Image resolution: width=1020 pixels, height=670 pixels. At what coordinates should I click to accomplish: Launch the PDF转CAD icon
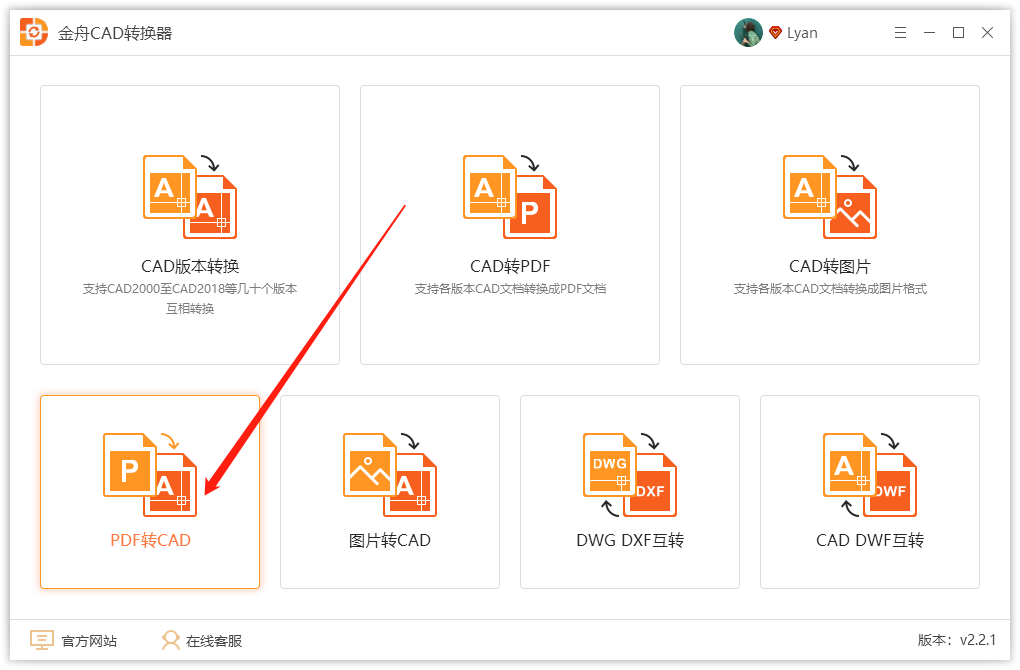tap(150, 475)
